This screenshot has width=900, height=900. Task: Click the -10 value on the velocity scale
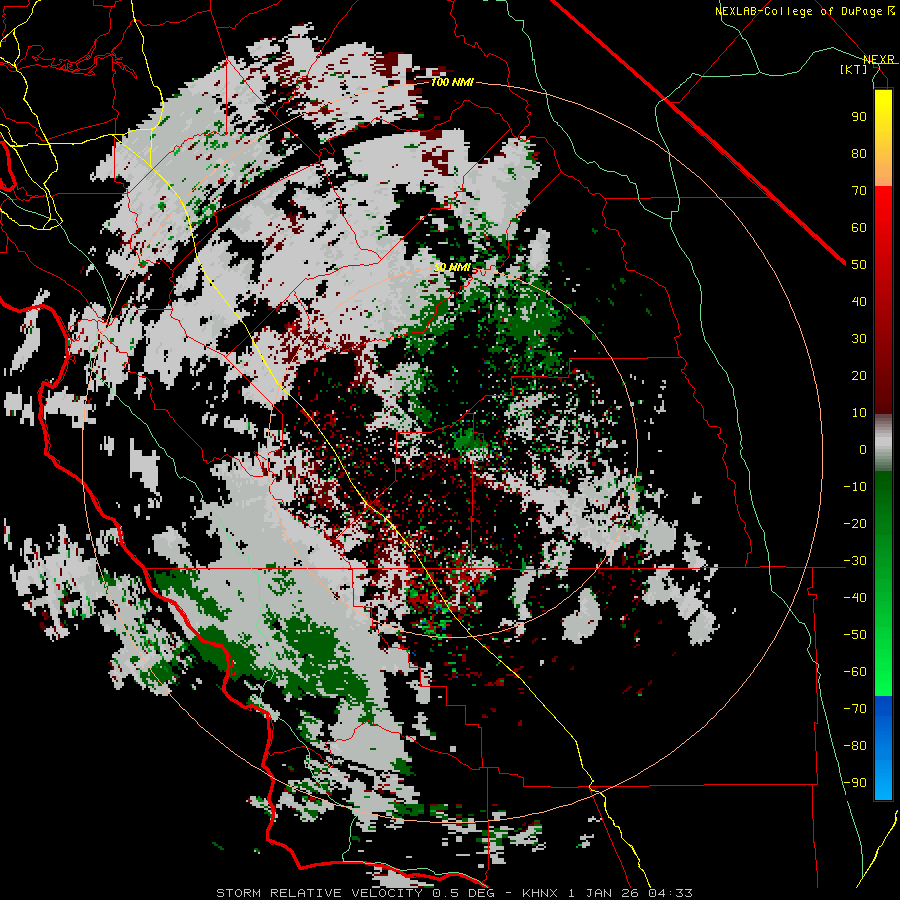(x=855, y=487)
